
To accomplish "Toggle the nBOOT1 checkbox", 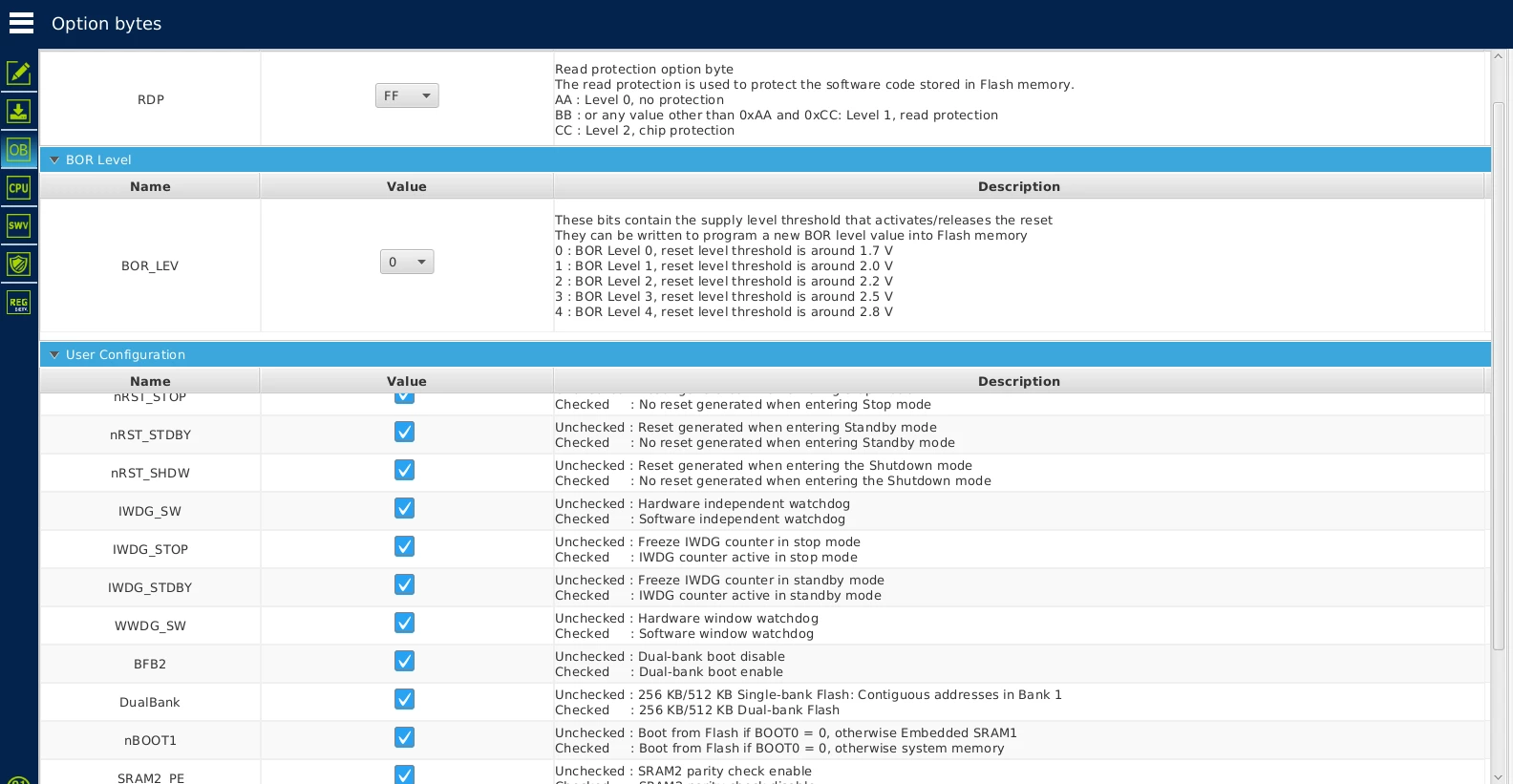I will [x=405, y=738].
